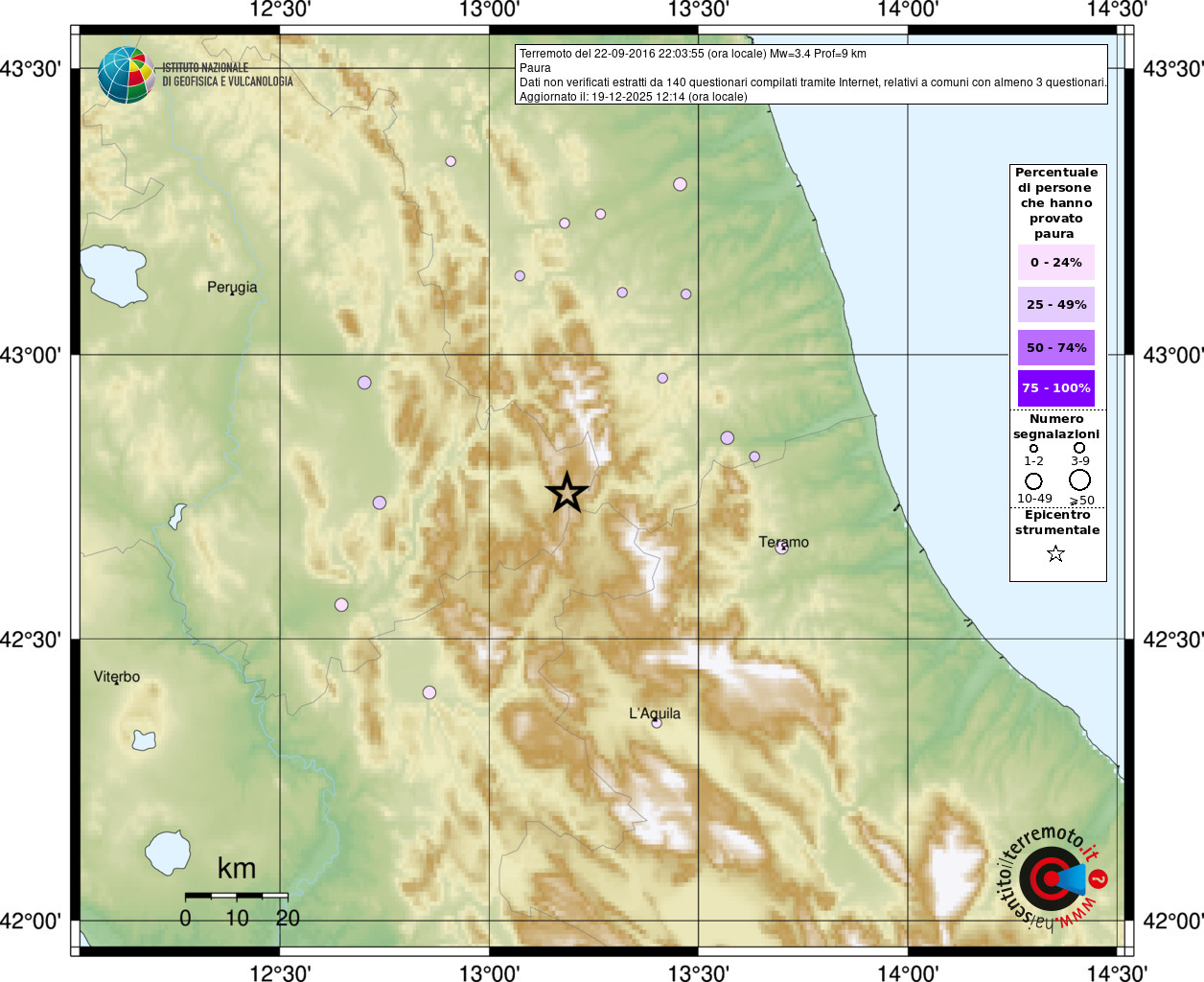Click the Perugia city label

(x=232, y=287)
